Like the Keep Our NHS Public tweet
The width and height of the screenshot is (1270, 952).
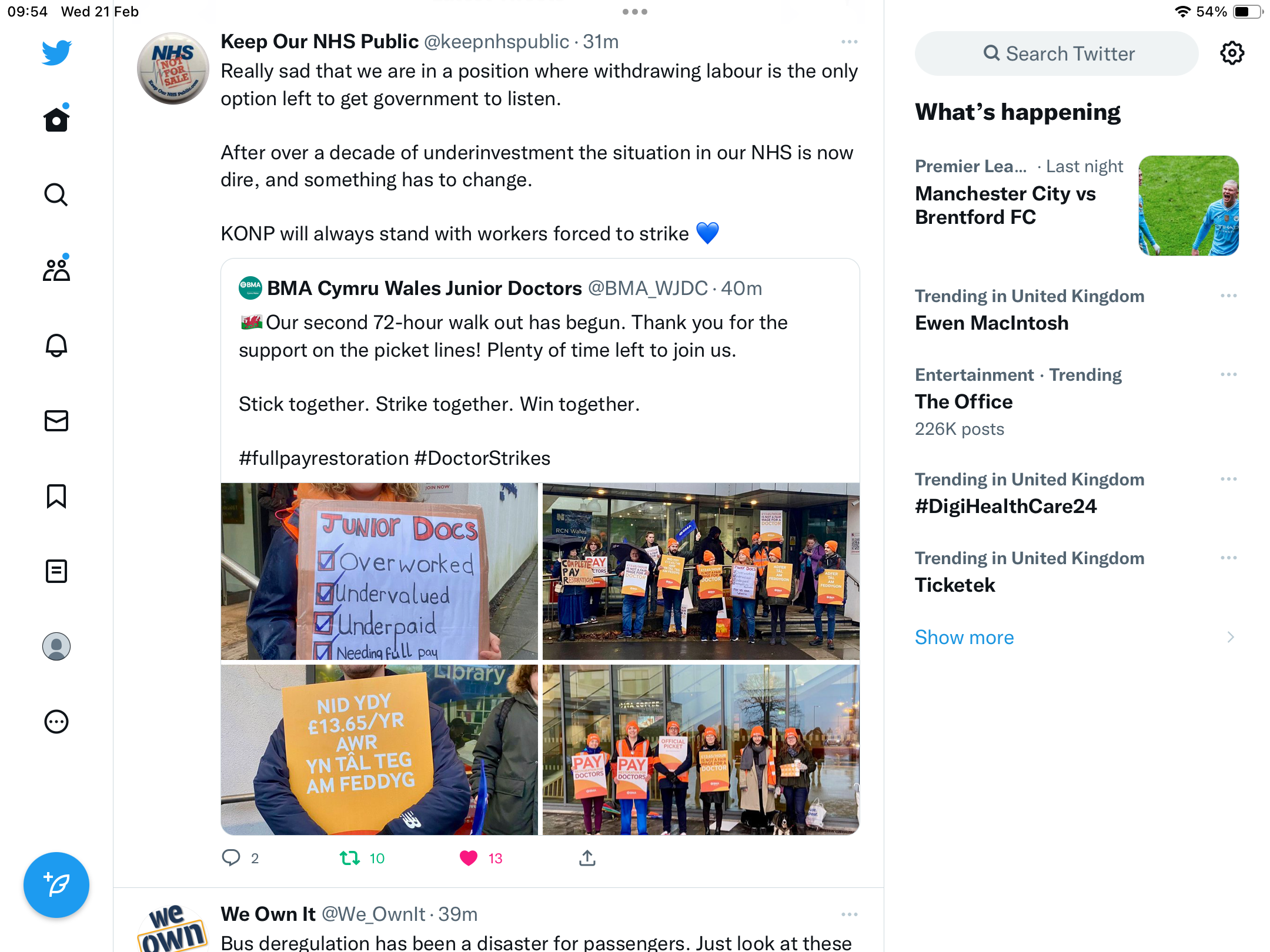click(x=469, y=859)
